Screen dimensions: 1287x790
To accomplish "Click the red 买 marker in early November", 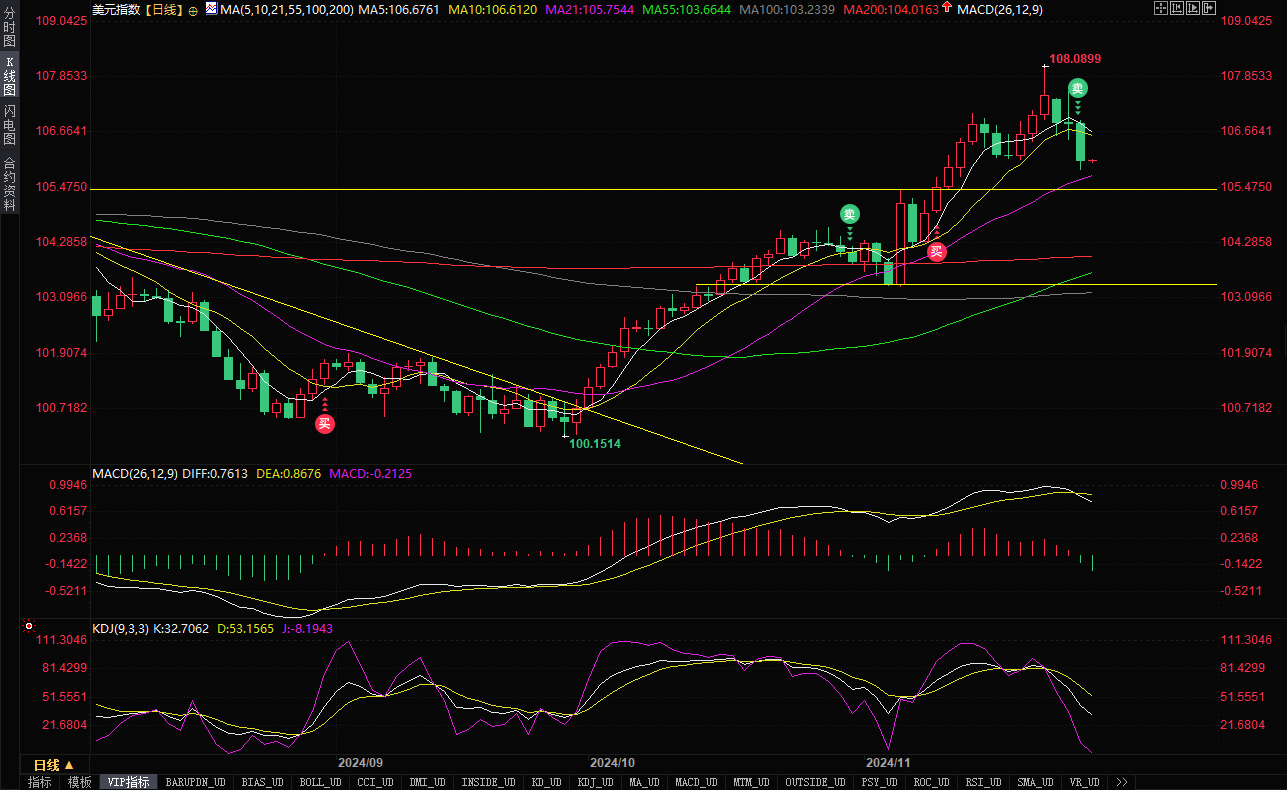I will [x=936, y=252].
